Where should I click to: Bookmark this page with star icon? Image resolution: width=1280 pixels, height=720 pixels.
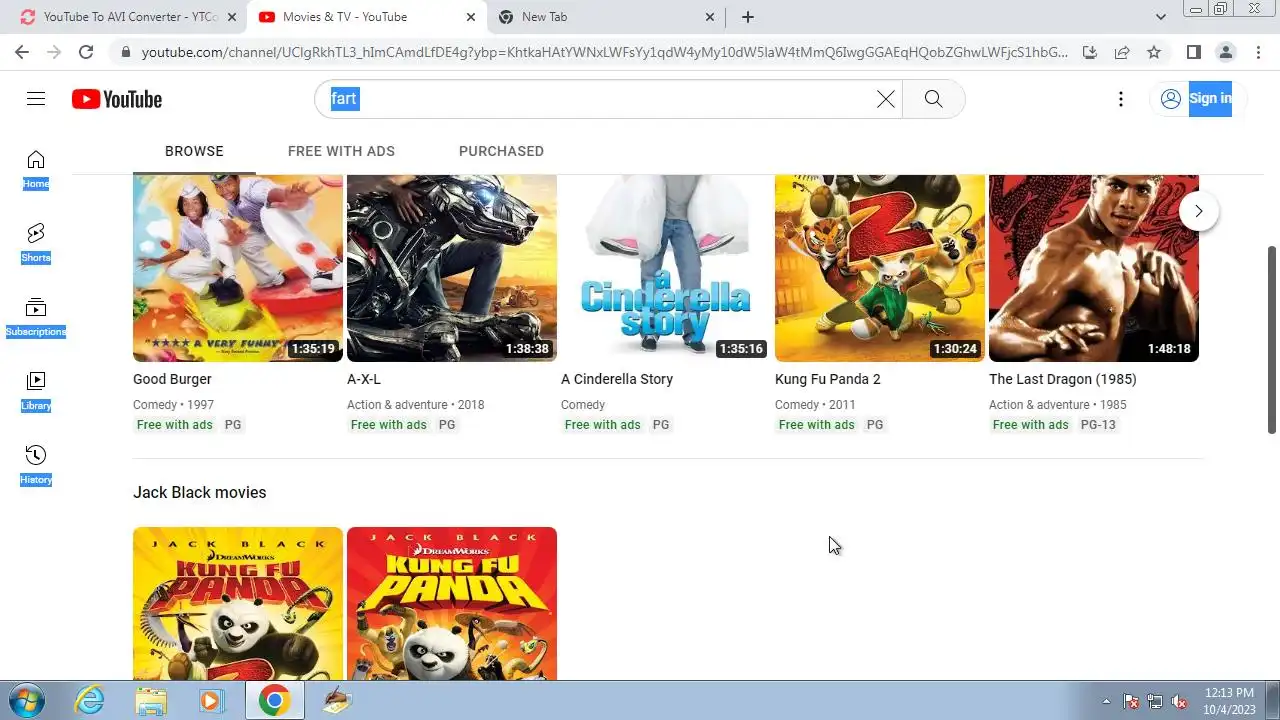(x=1154, y=52)
